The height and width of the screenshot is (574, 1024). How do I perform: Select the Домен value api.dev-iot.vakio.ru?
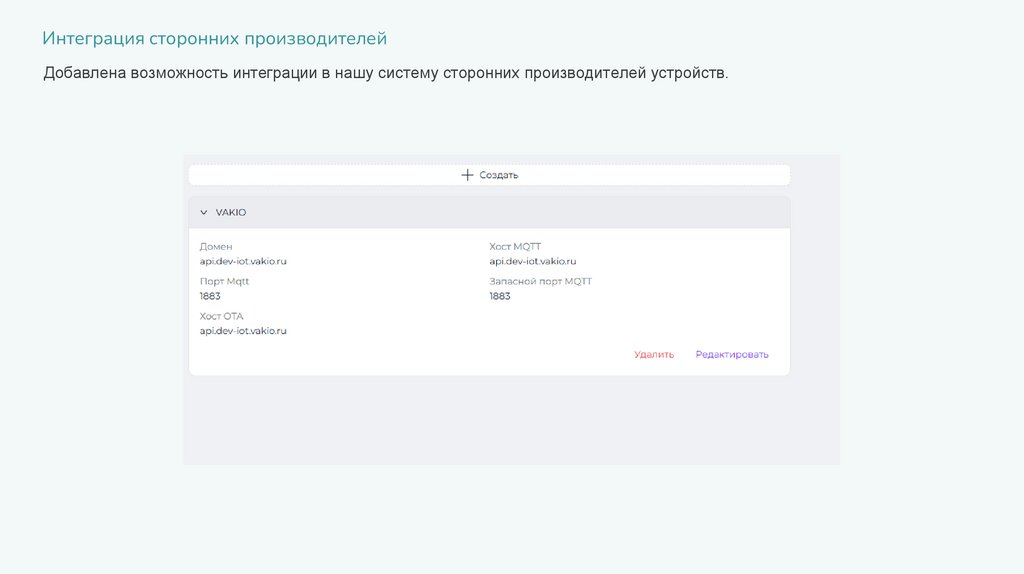pyautogui.click(x=243, y=261)
